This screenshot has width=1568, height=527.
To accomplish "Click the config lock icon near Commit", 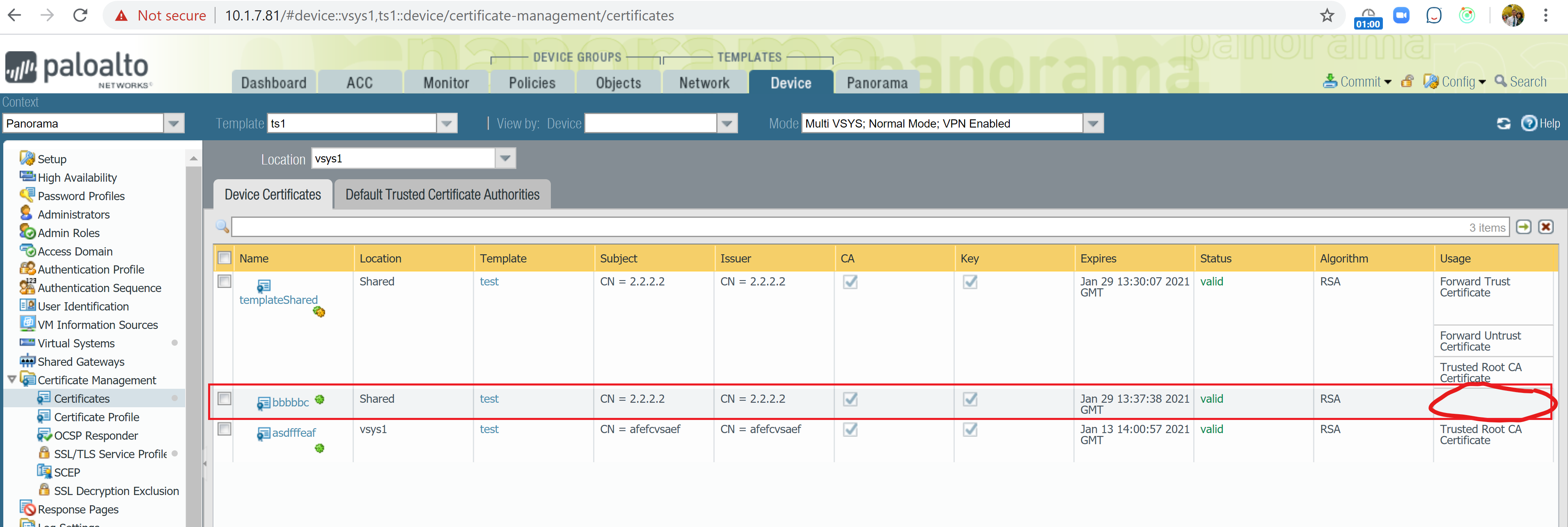I will (x=1408, y=81).
